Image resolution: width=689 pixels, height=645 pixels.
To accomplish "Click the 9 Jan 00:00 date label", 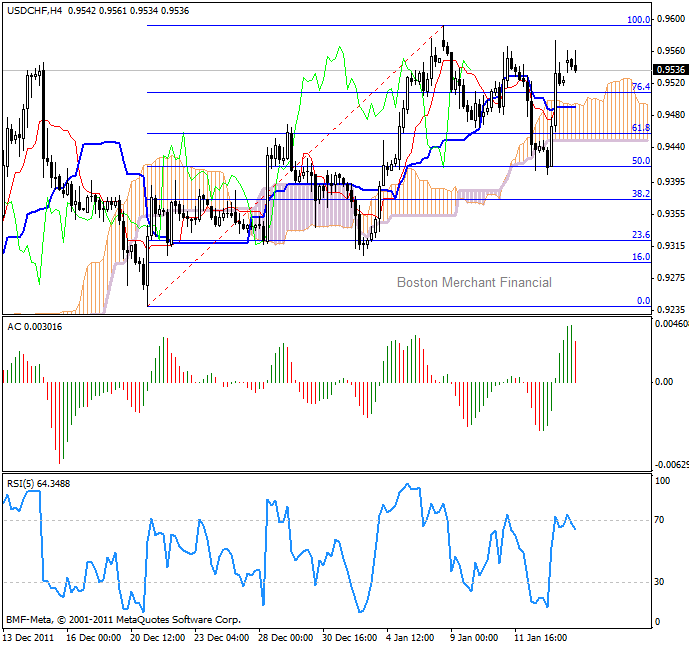I will [x=475, y=638].
